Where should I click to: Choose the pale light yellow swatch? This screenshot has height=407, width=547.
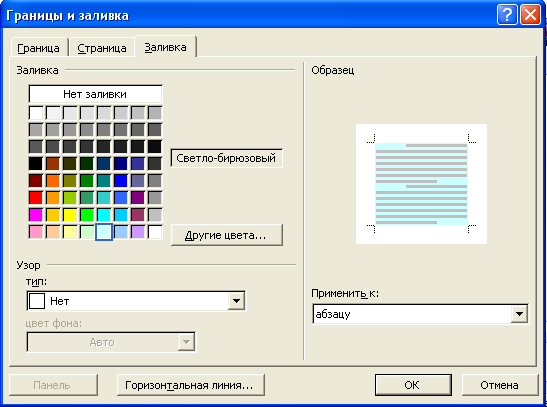pyautogui.click(x=70, y=232)
